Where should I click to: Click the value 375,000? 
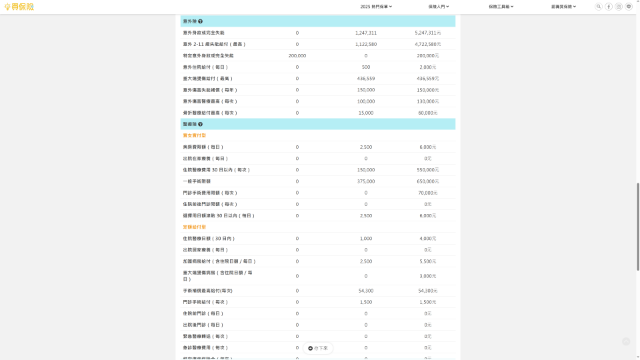click(366, 181)
